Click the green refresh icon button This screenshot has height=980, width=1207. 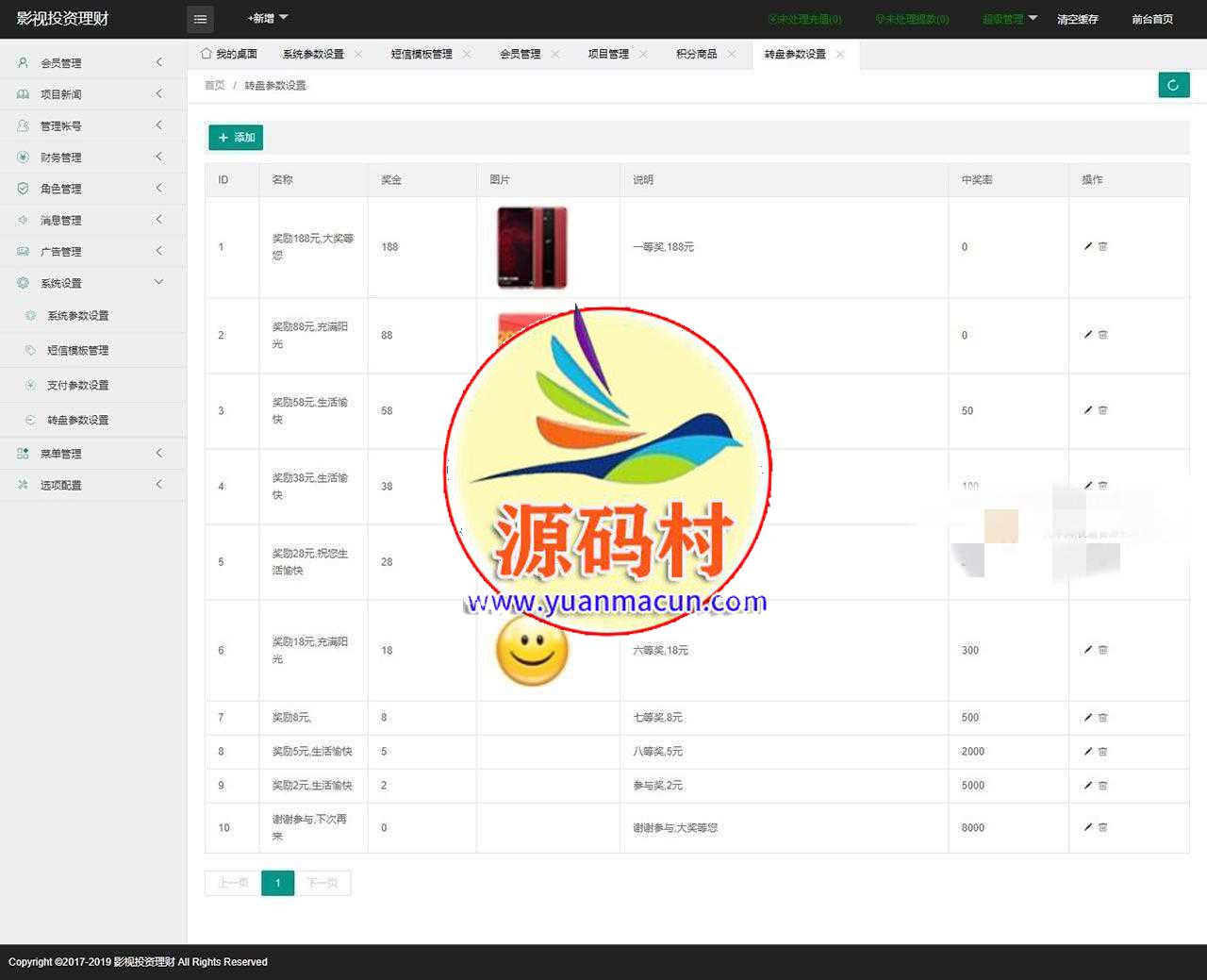pos(1173,85)
